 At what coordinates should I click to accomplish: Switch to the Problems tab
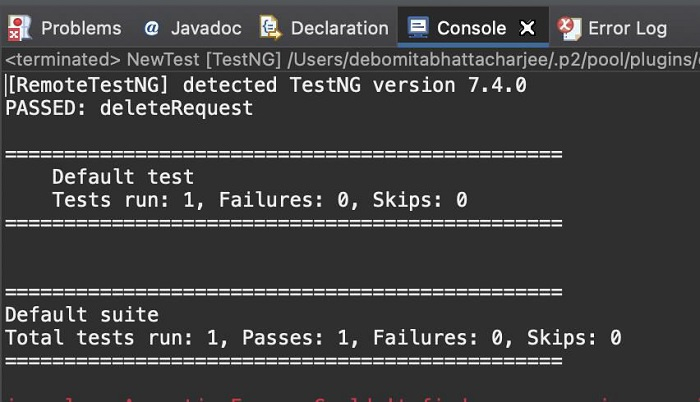click(81, 28)
